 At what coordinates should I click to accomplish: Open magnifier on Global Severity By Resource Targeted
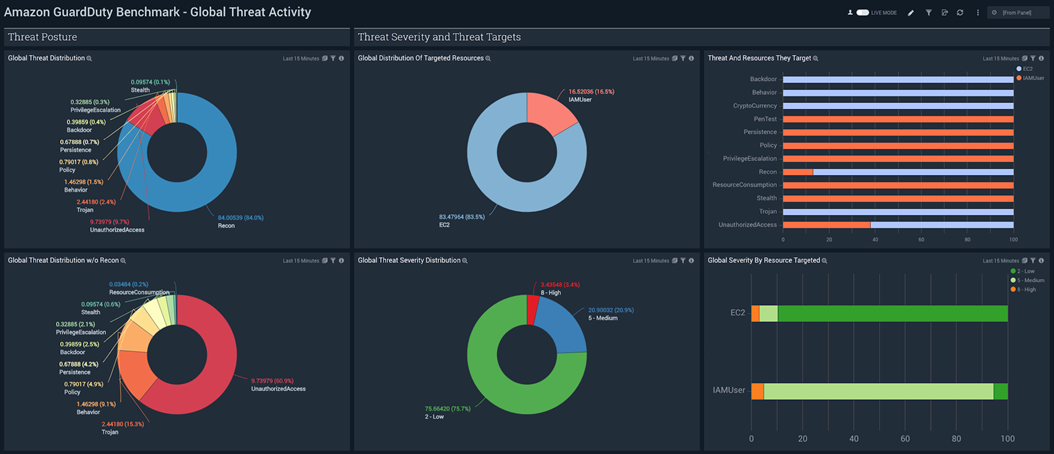click(x=825, y=260)
